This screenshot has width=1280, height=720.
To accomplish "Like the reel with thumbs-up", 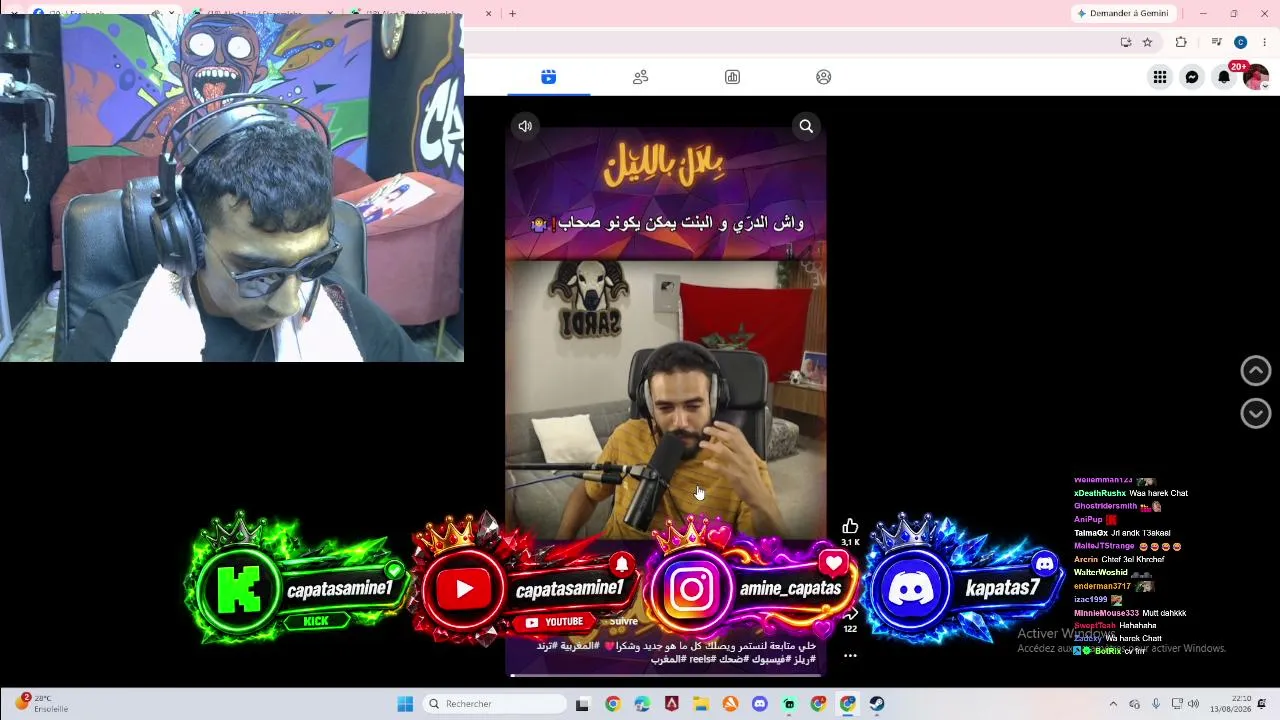I will (850, 526).
